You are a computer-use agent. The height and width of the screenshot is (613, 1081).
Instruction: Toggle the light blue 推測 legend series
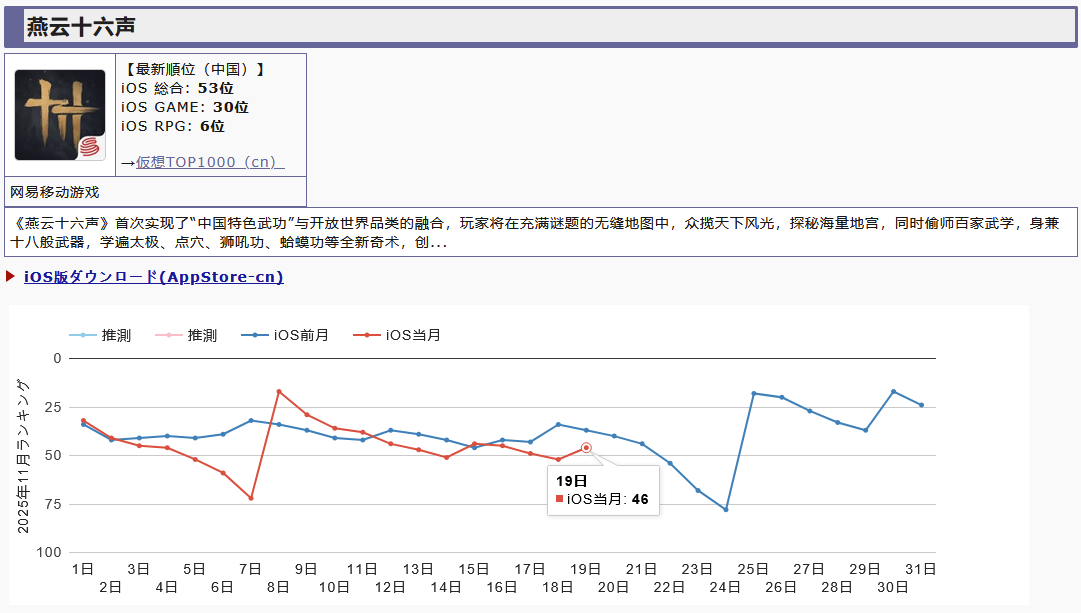100,335
